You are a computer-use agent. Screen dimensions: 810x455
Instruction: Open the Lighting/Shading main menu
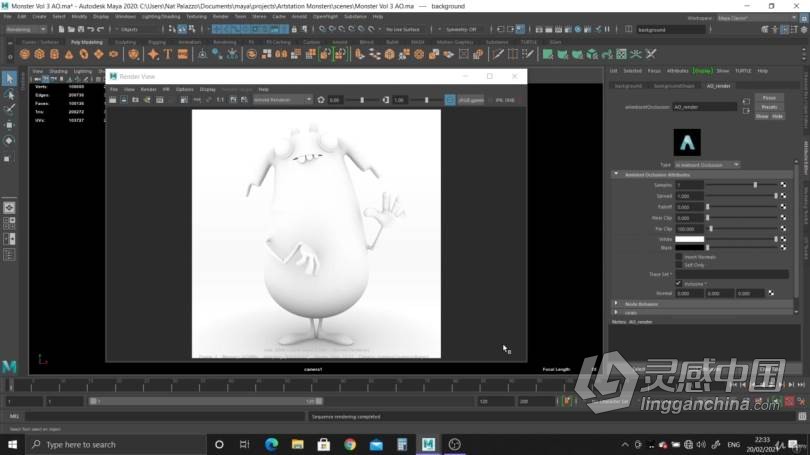[161, 17]
